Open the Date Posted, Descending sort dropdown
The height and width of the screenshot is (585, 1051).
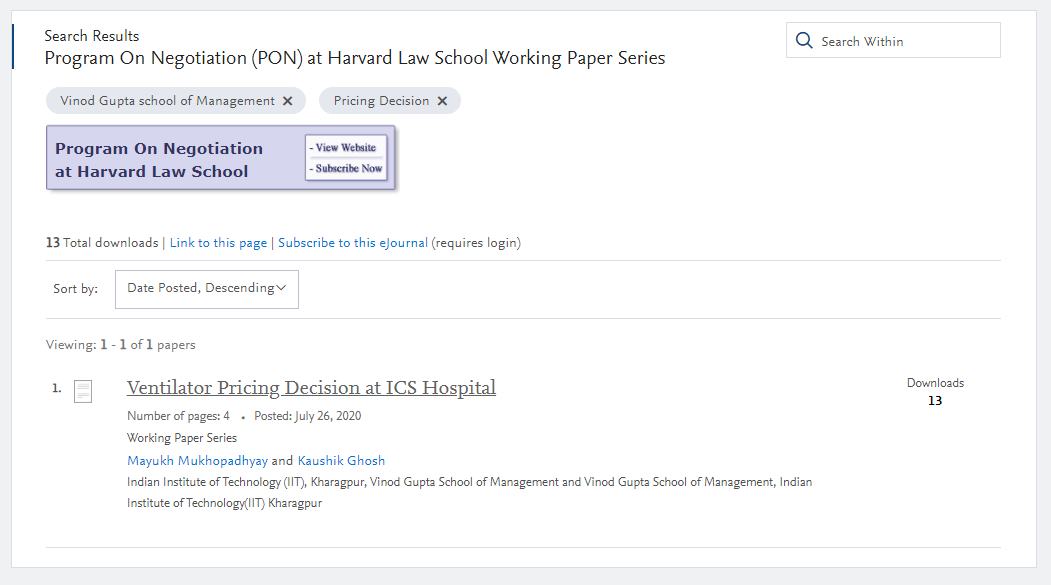(x=206, y=289)
